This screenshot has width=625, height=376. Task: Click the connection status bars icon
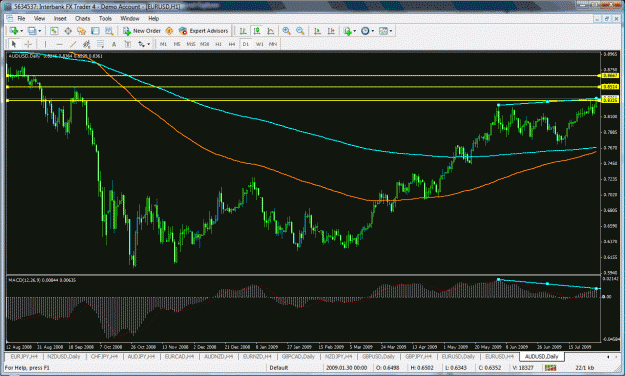pyautogui.click(x=550, y=367)
